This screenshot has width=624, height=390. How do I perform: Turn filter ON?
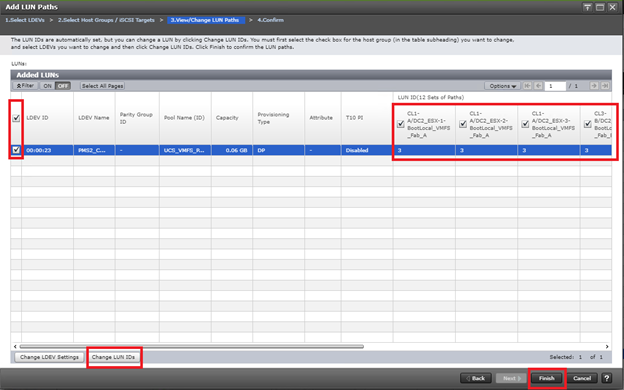[47, 86]
